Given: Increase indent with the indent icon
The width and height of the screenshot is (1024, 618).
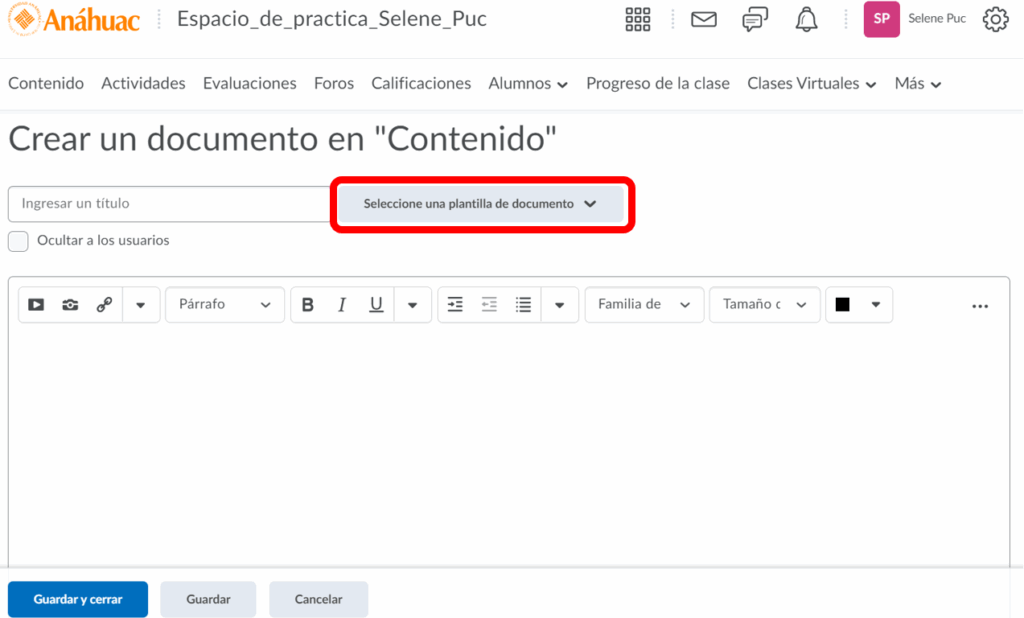Looking at the screenshot, I should pos(455,305).
